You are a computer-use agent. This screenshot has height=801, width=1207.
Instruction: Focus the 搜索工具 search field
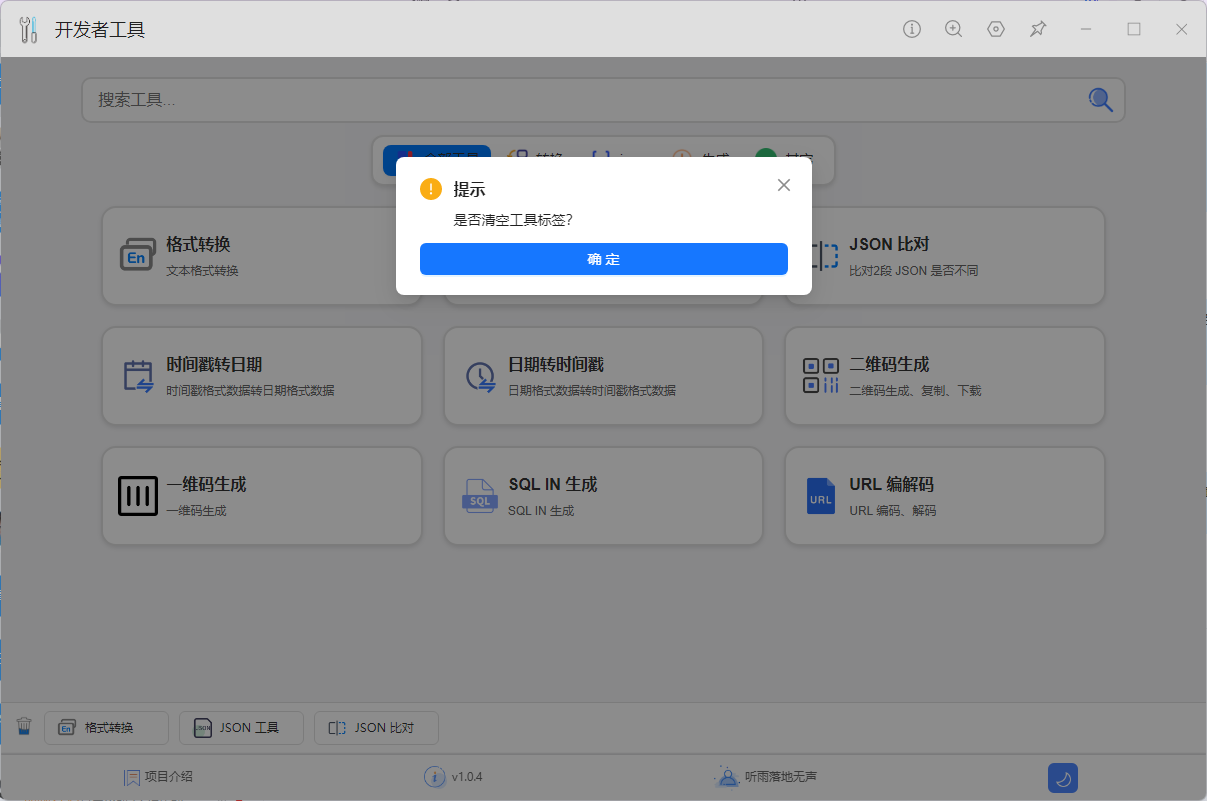pyautogui.click(x=603, y=100)
